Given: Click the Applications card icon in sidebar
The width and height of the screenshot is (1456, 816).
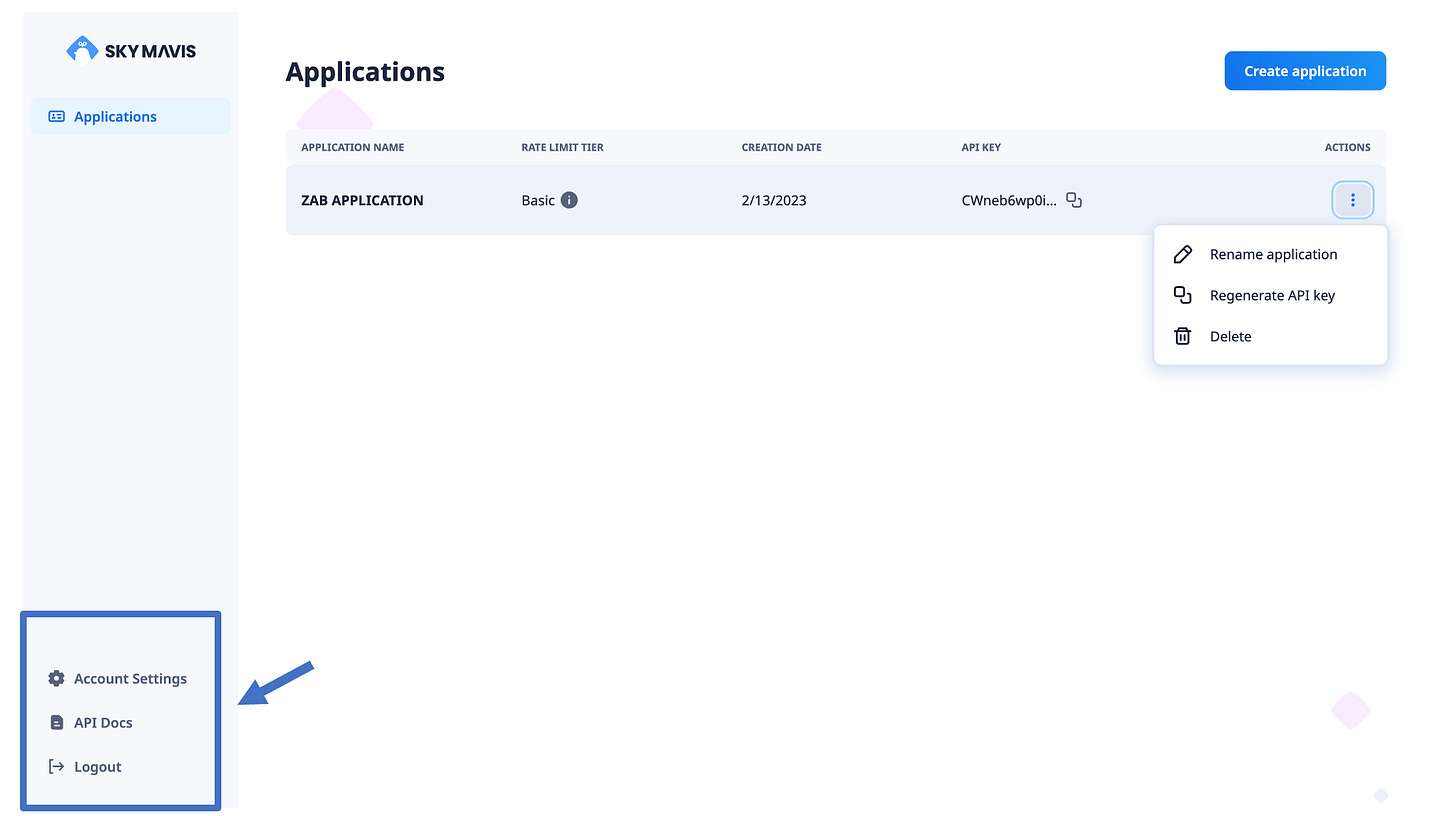Looking at the screenshot, I should (57, 116).
